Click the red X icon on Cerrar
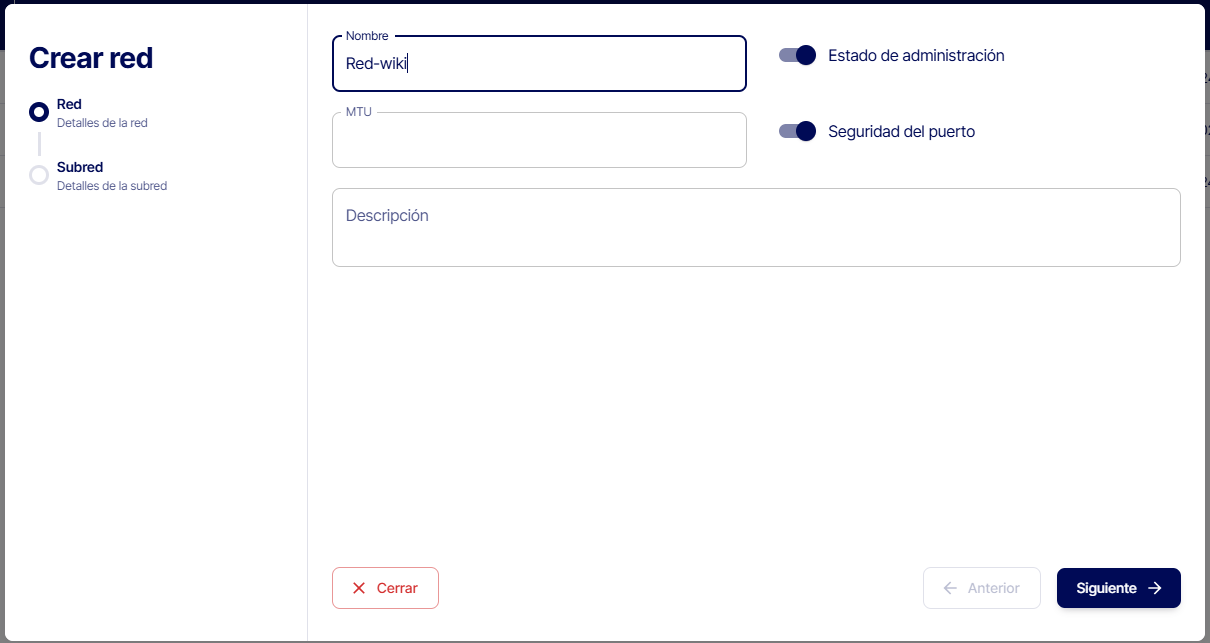The width and height of the screenshot is (1210, 643). tap(359, 588)
